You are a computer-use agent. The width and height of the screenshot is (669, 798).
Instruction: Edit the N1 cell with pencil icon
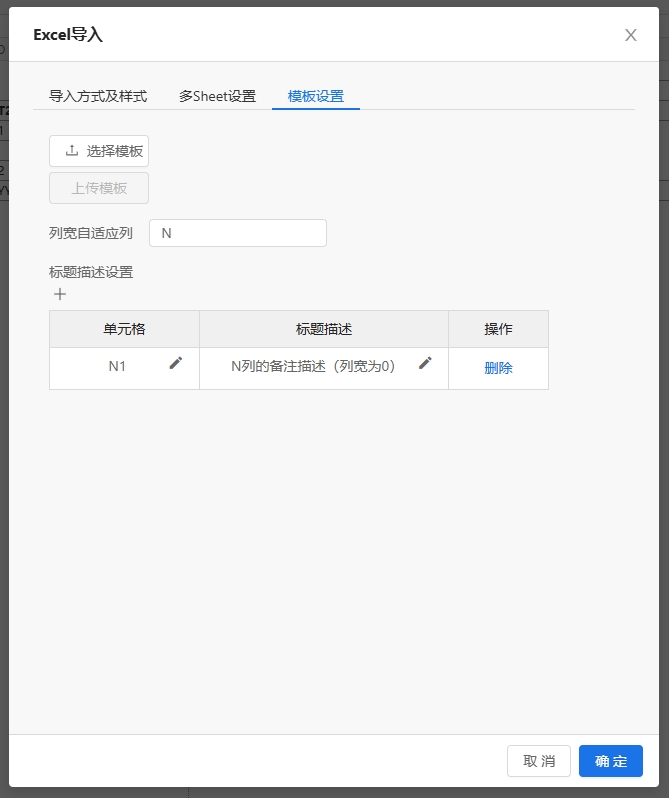[x=176, y=363]
